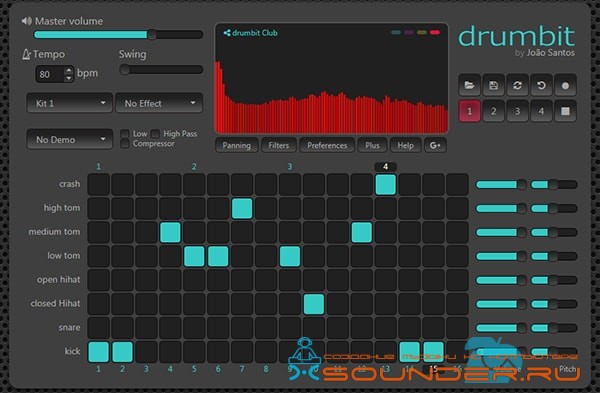Toggle off the kick step 1 pad
600x393 pixels.
coord(98,352)
